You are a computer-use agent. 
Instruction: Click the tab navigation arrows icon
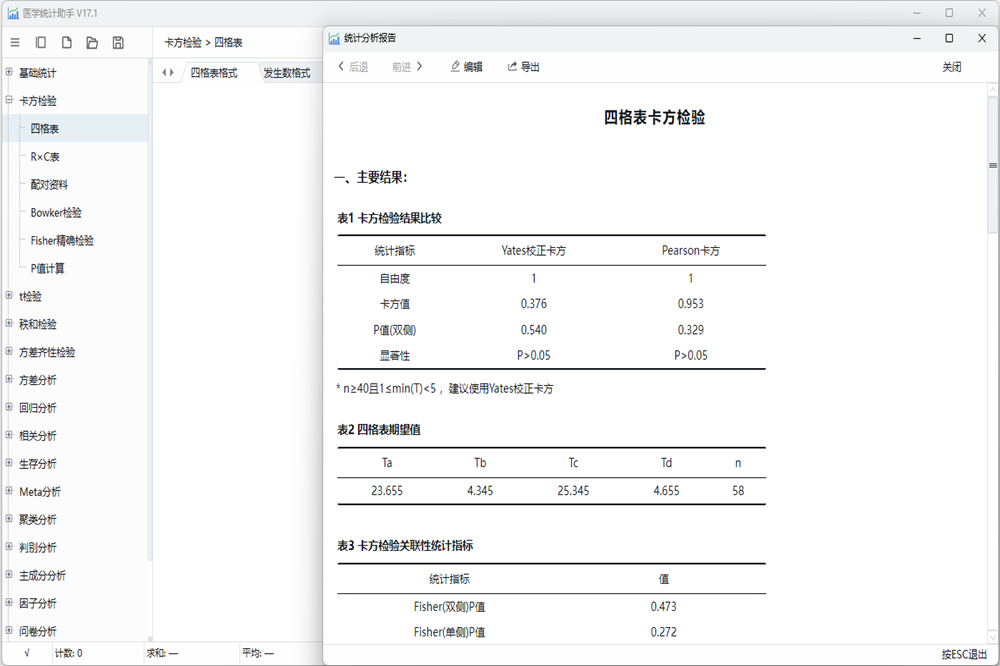[168, 73]
